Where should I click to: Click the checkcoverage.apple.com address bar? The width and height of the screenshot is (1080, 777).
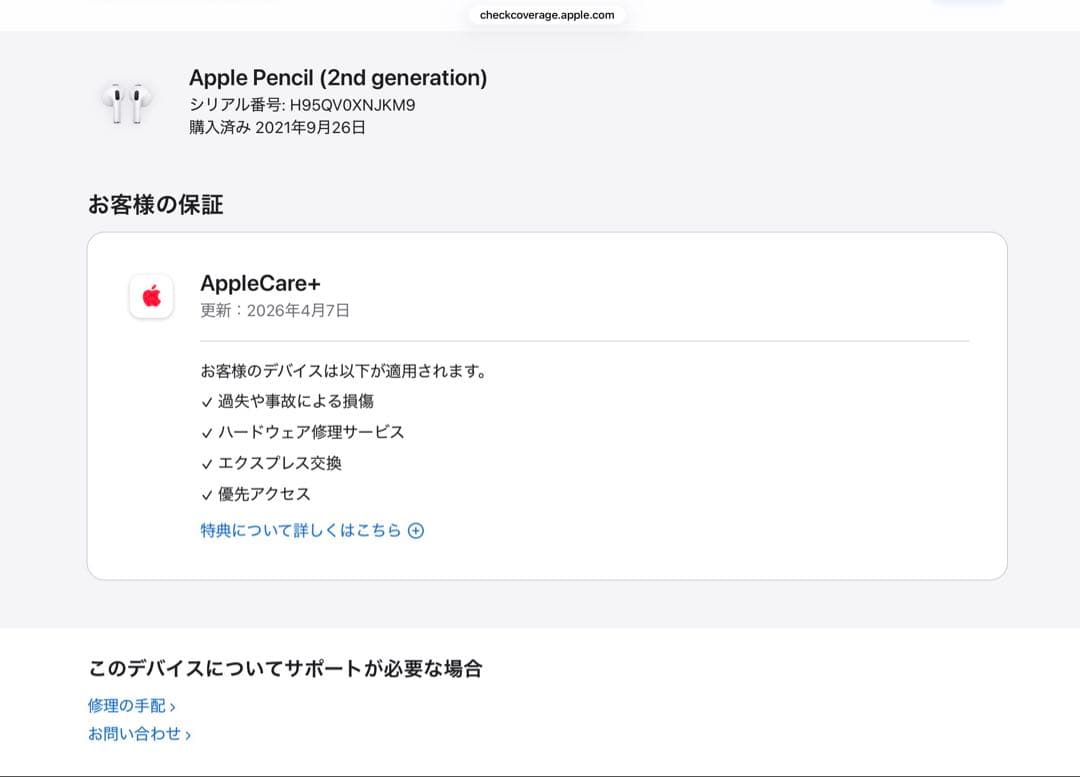point(546,15)
